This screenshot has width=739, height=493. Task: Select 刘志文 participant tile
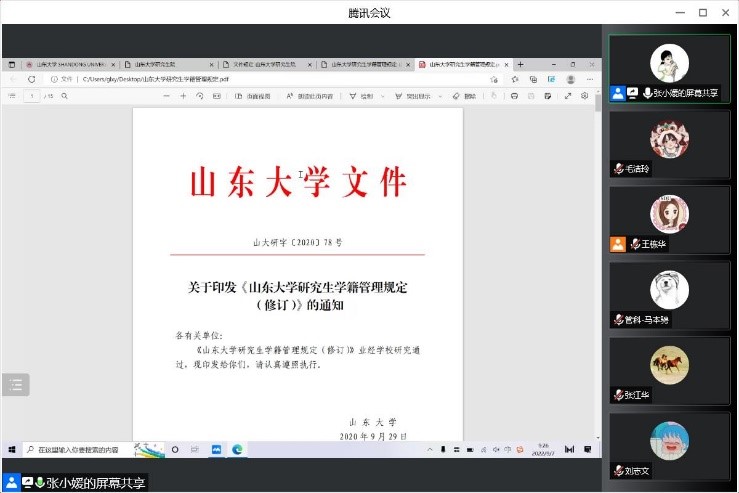(x=669, y=447)
